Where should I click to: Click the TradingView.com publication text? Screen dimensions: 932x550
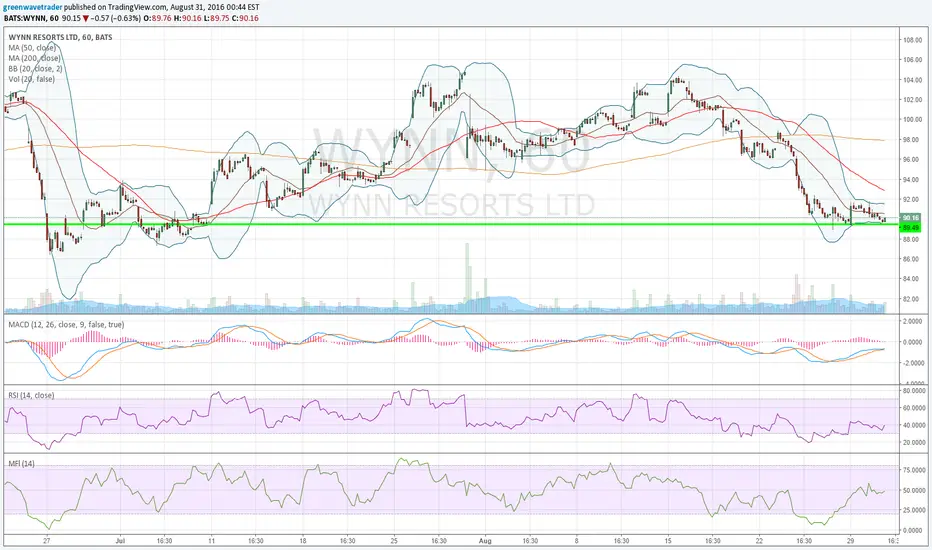[137, 8]
